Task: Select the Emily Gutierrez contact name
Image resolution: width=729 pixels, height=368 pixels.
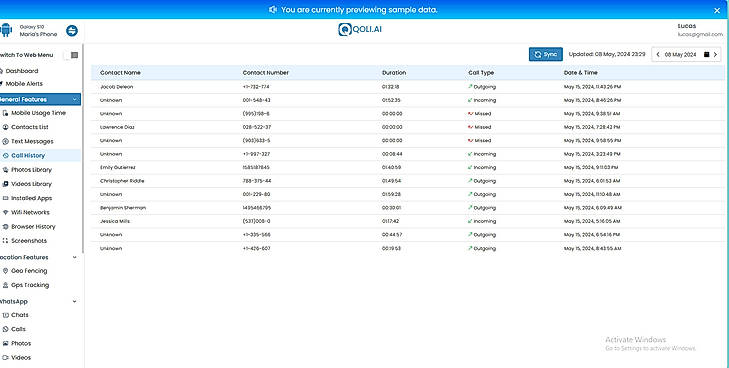Action: pos(118,167)
